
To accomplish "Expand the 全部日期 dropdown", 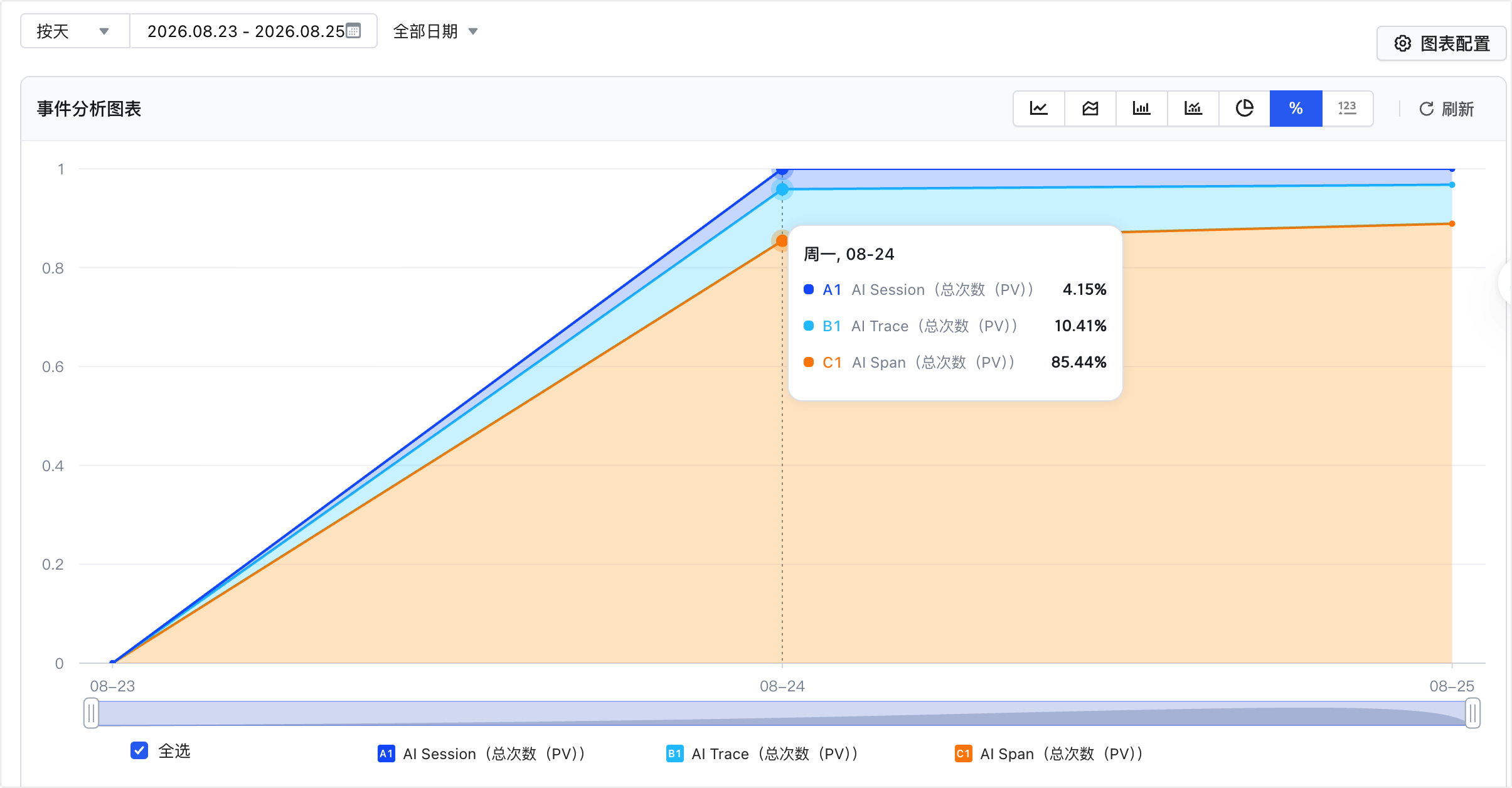I will click(x=435, y=31).
